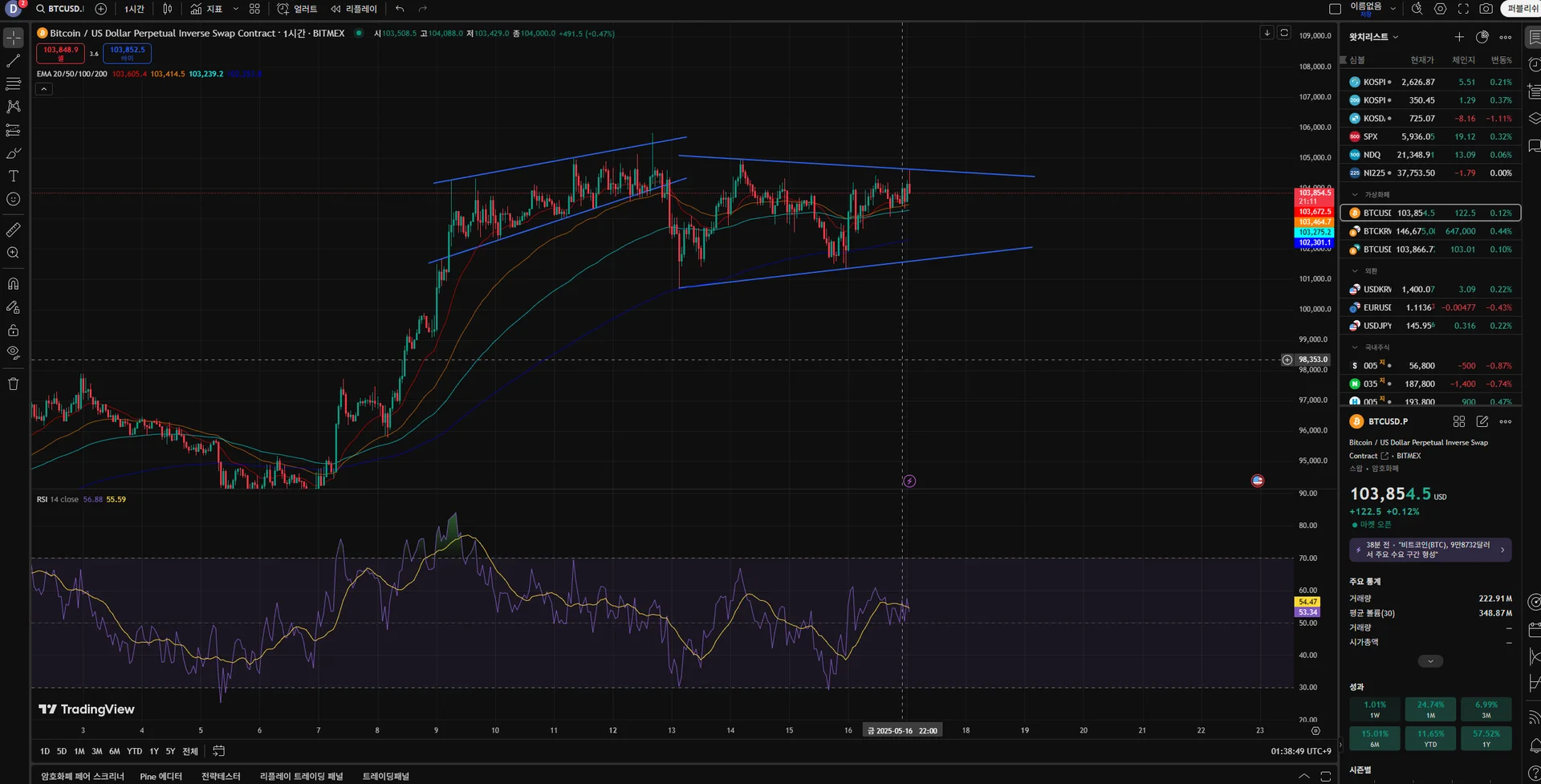Toggle lock all drawings
The image size is (1541, 784).
tap(14, 331)
